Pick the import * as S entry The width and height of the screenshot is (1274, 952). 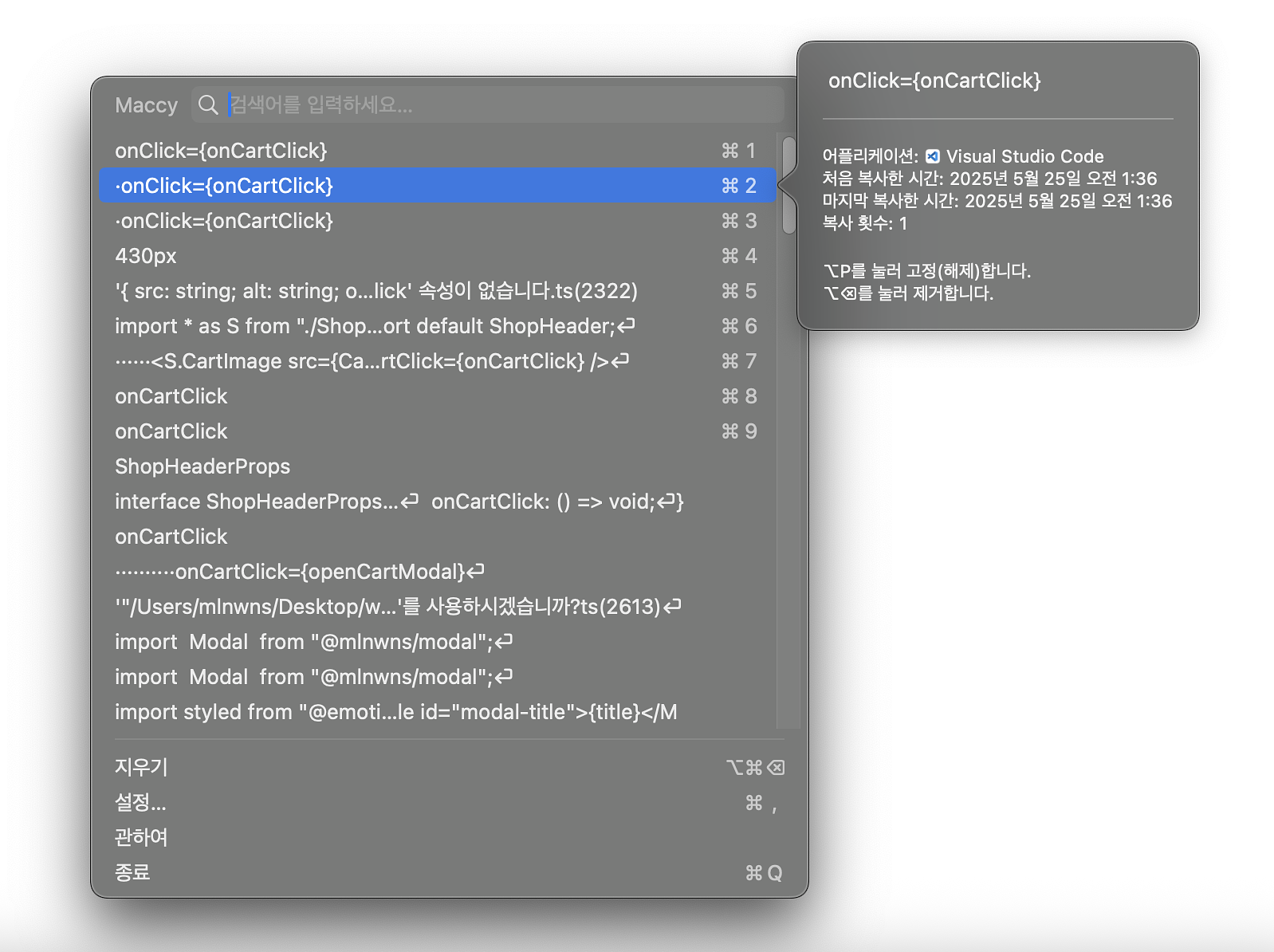click(x=375, y=326)
